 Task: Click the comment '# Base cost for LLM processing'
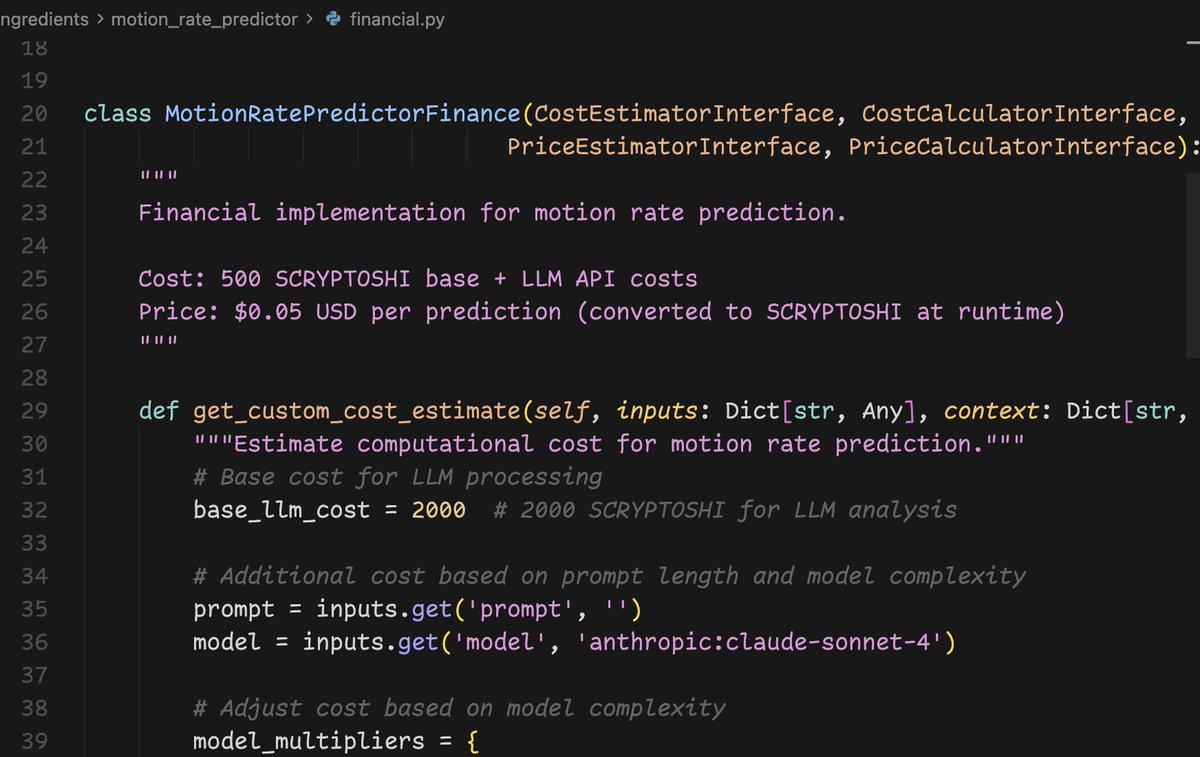398,477
